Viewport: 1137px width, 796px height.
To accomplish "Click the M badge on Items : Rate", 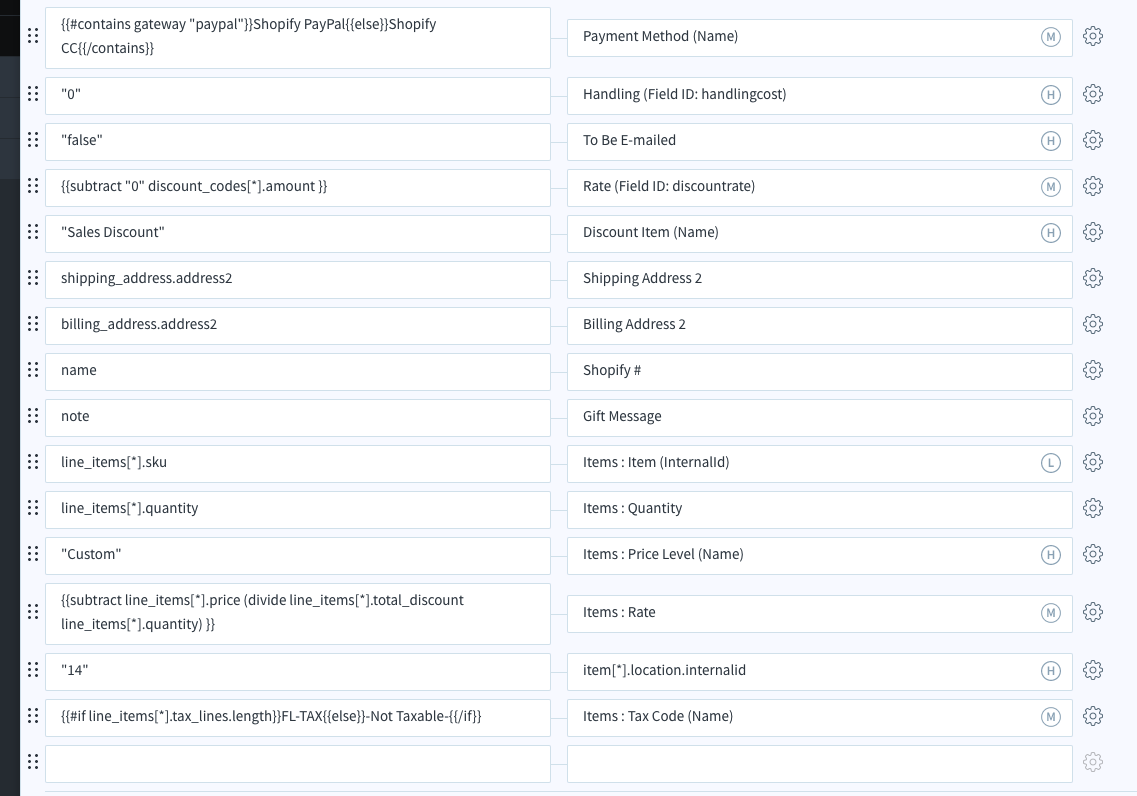I will click(1050, 613).
